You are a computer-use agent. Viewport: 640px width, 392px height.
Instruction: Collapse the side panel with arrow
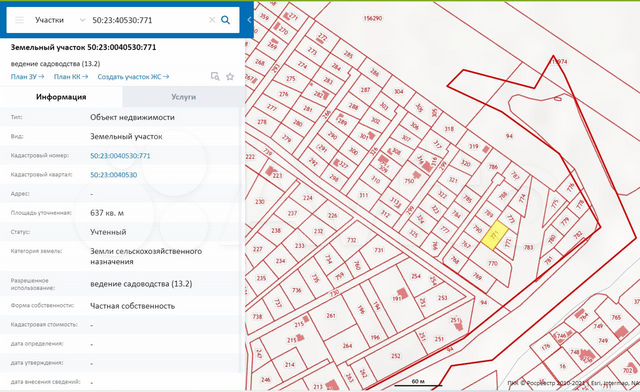coord(249,20)
